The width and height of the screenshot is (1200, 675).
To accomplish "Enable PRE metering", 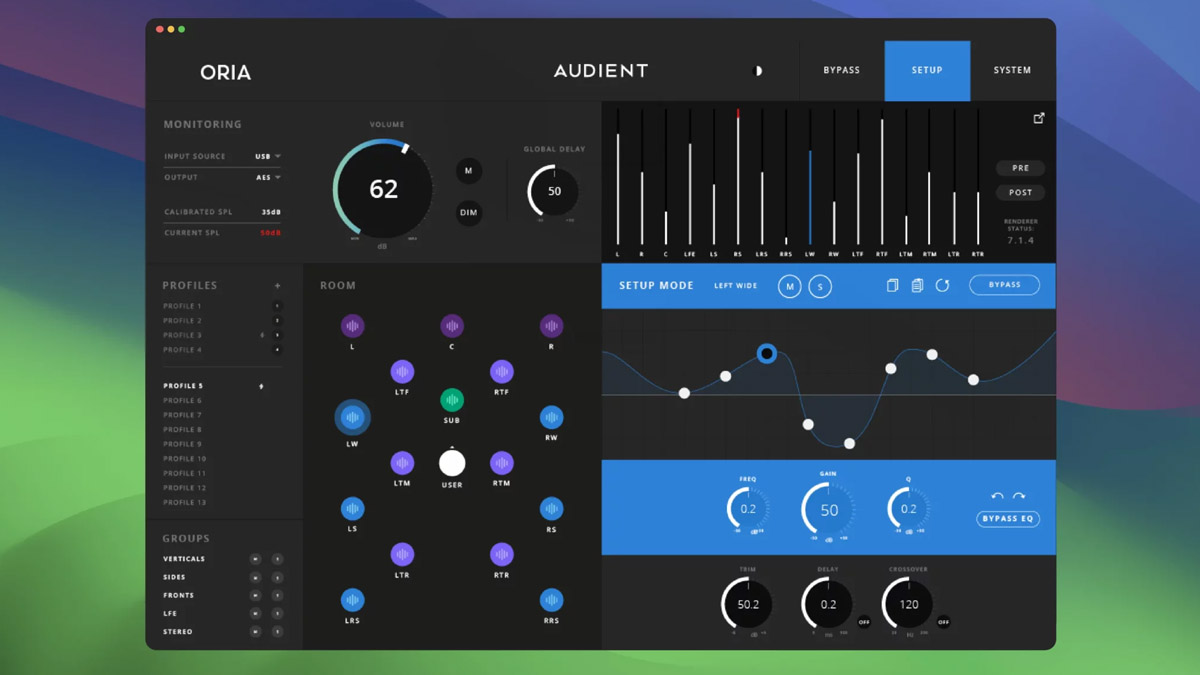I will coord(1021,168).
